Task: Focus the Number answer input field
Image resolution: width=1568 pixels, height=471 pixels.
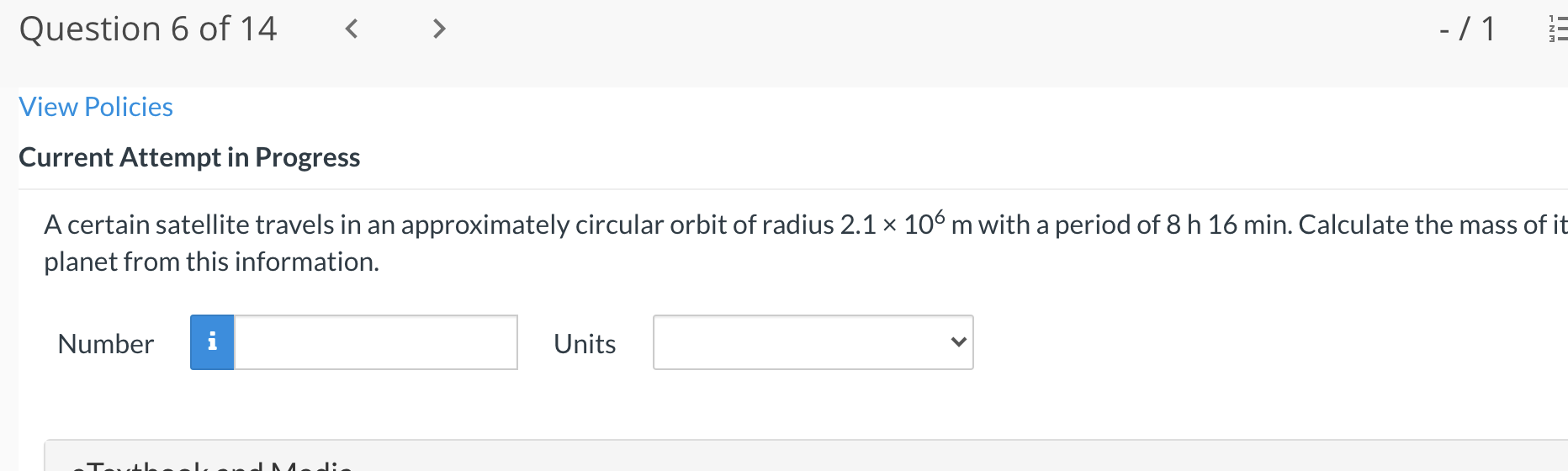Action: click(375, 342)
